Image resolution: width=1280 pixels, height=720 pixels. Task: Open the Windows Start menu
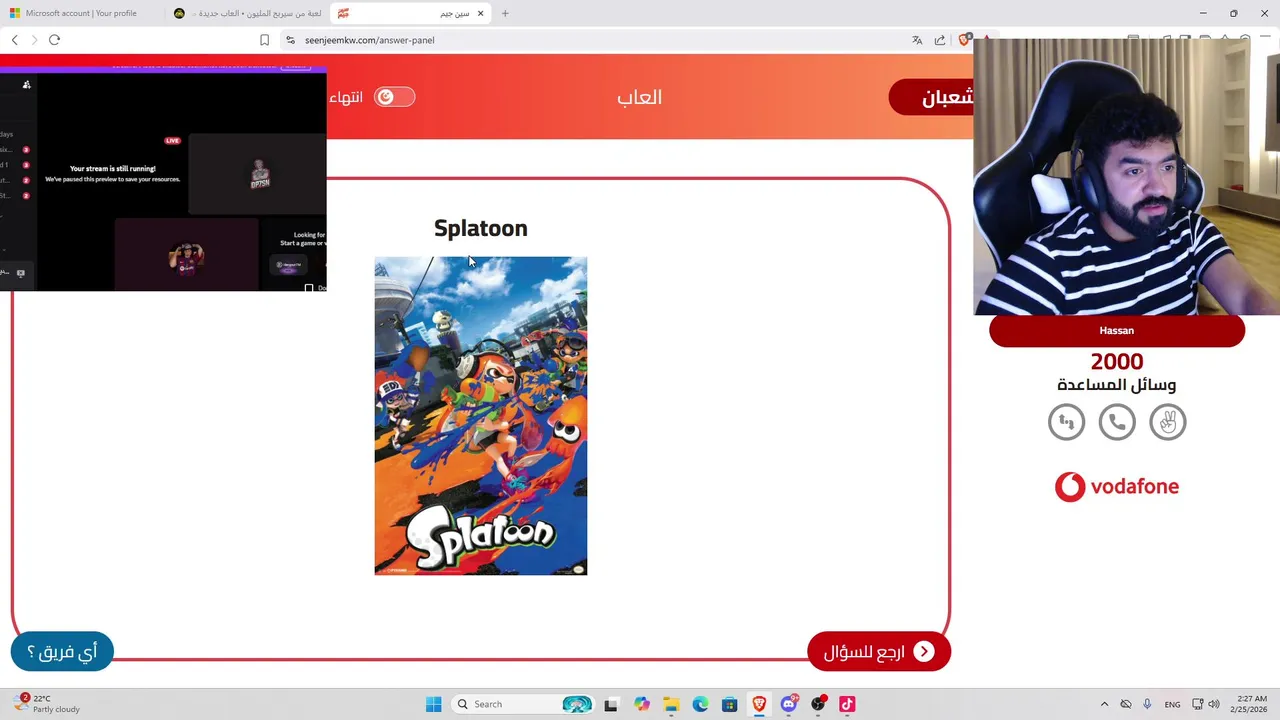[x=433, y=704]
